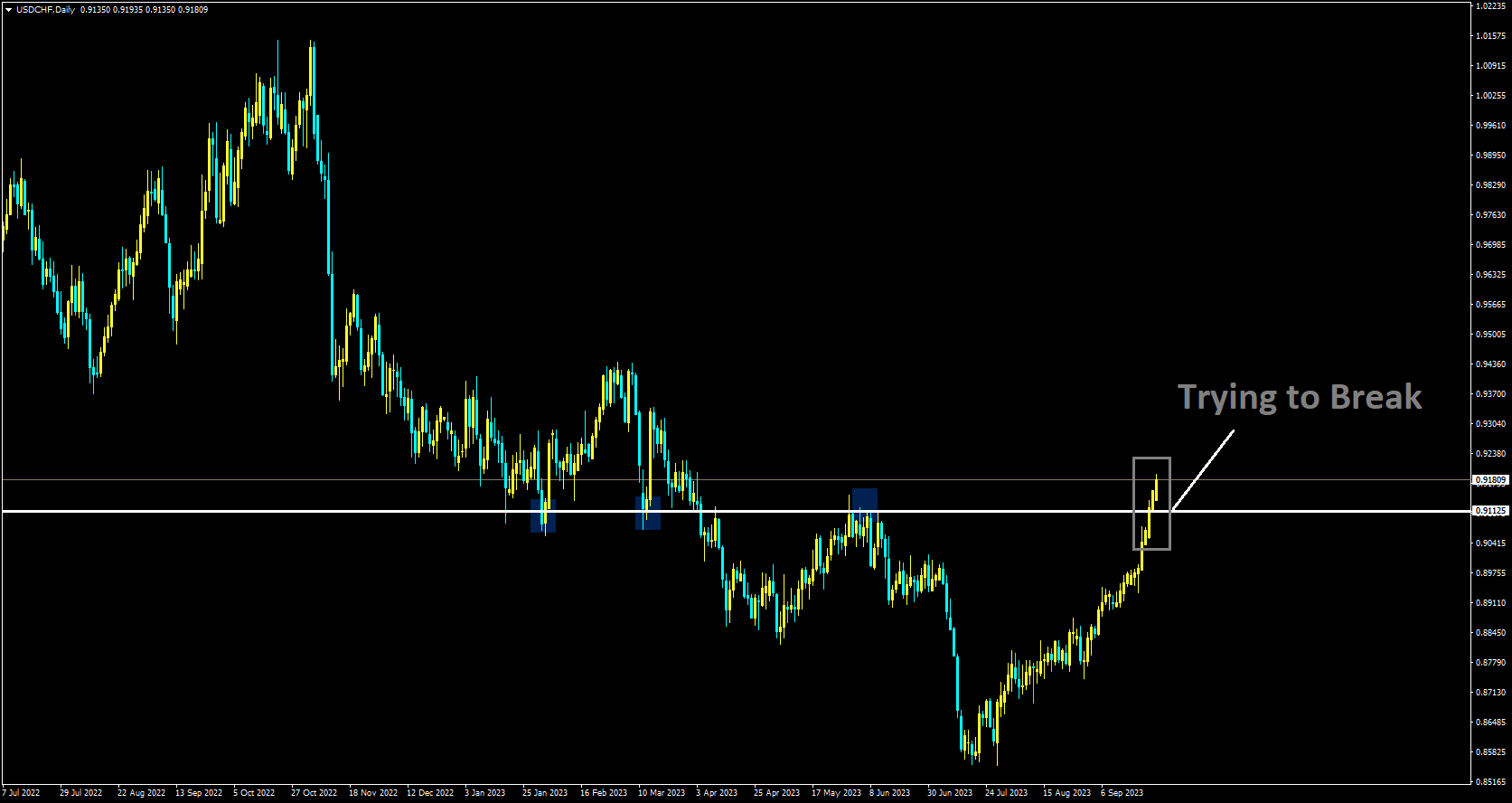Image resolution: width=1512 pixels, height=803 pixels.
Task: Click the OHLC values 0.91350 0.91935 0.91350 0.91809
Action: click(x=144, y=10)
